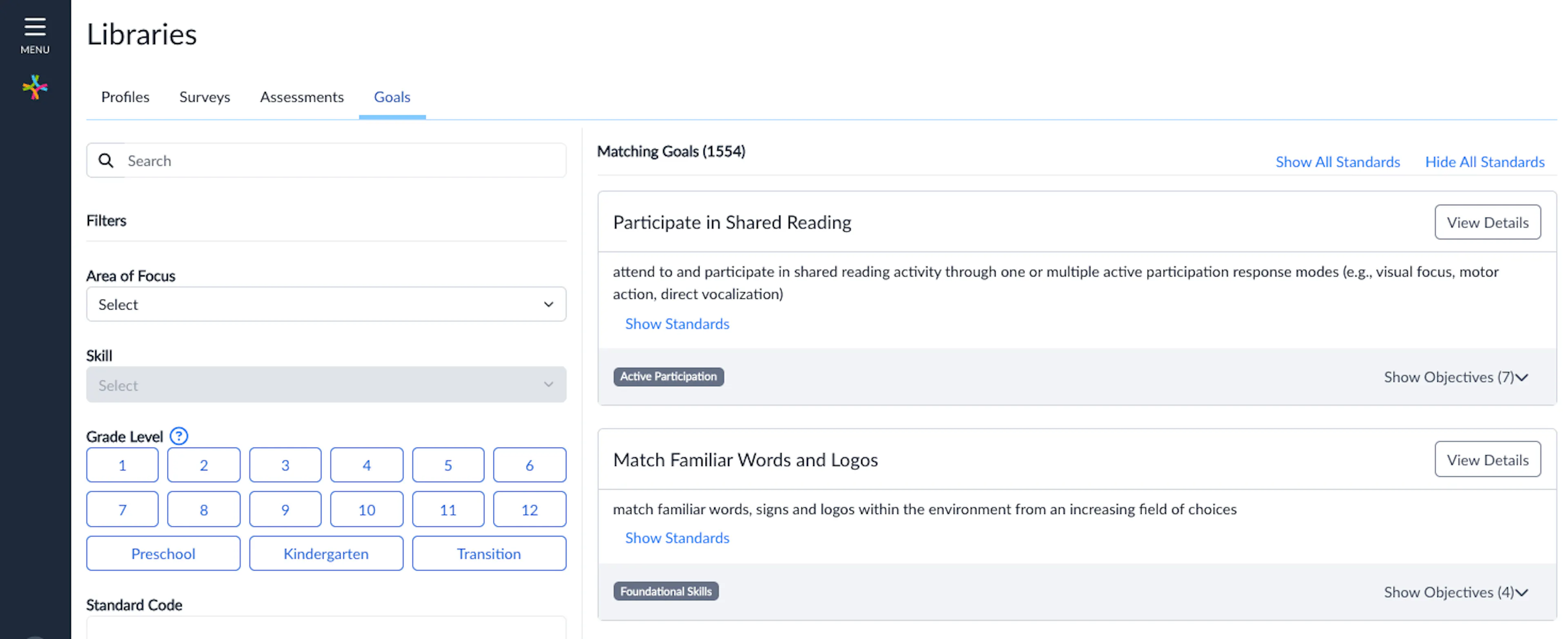Open the Grade Level help tooltip icon
This screenshot has height=639, width=1568.
click(178, 436)
